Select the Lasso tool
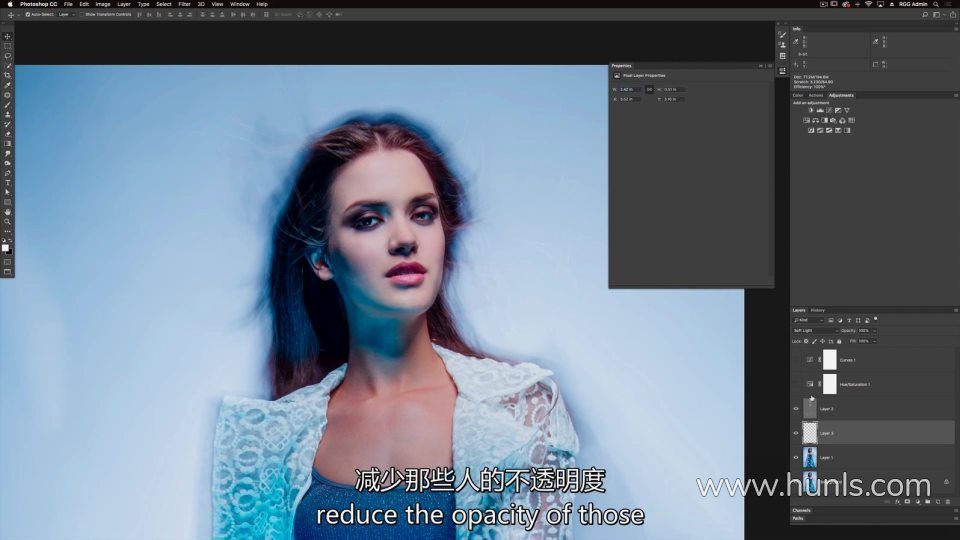960x540 pixels. point(7,56)
